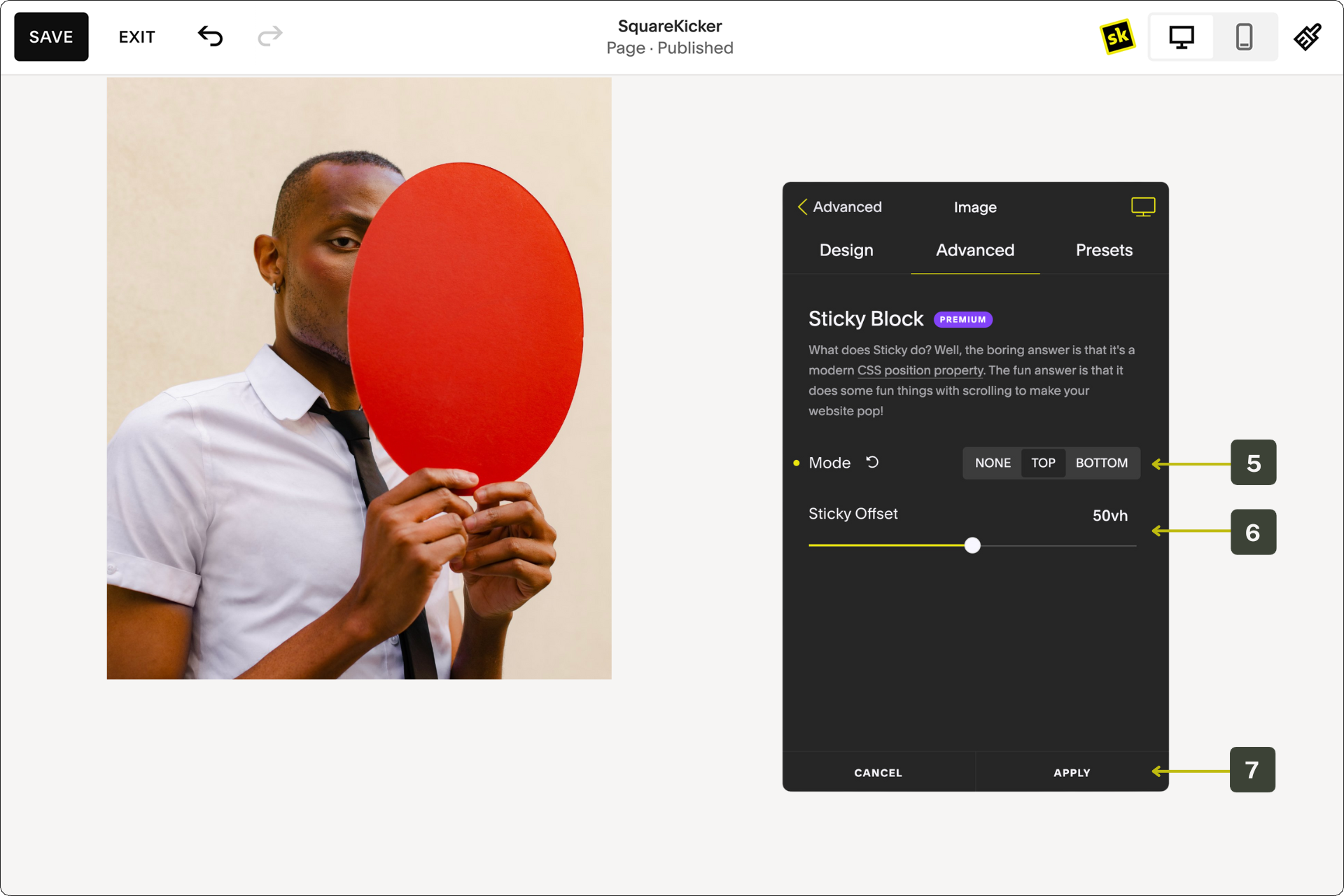Viewport: 1344px width, 896px height.
Task: Open the CSS position property link
Action: tap(920, 370)
